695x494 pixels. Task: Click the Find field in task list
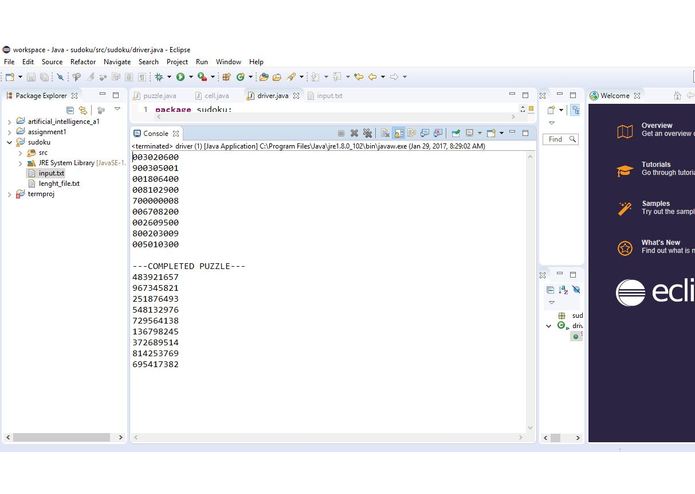(560, 140)
